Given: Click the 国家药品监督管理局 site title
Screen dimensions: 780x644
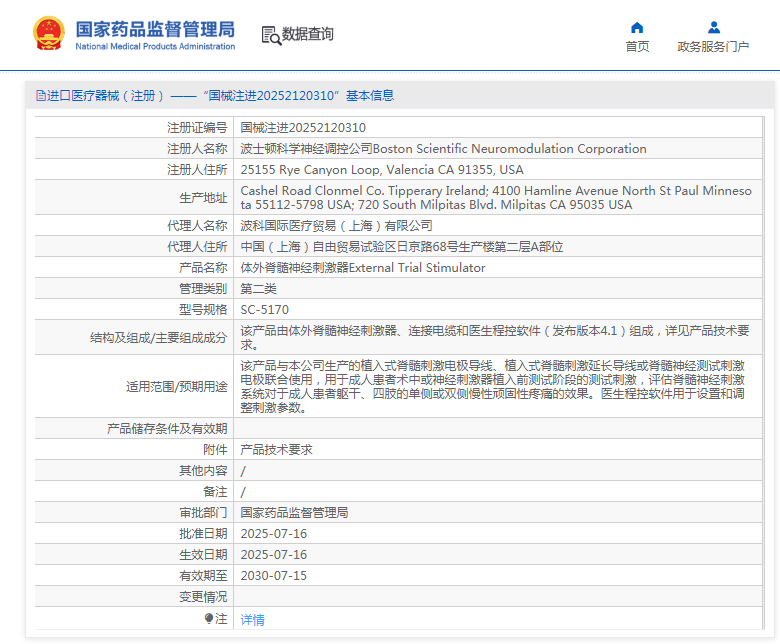Looking at the screenshot, I should point(155,29).
